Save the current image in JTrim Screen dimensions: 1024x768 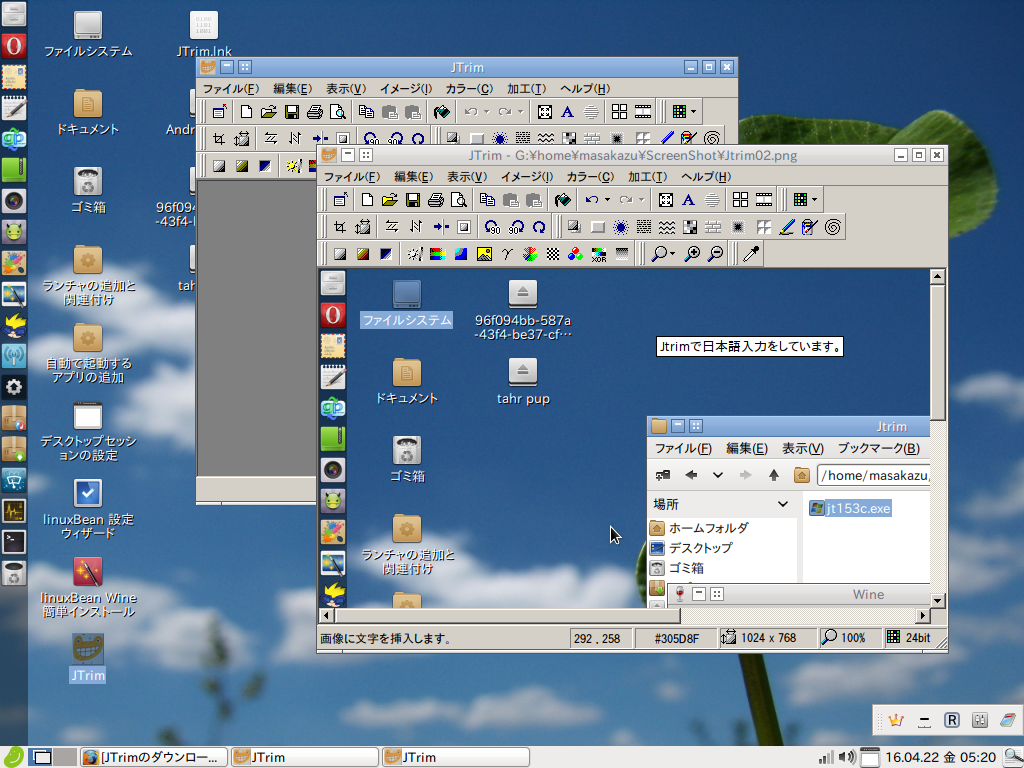pos(414,198)
